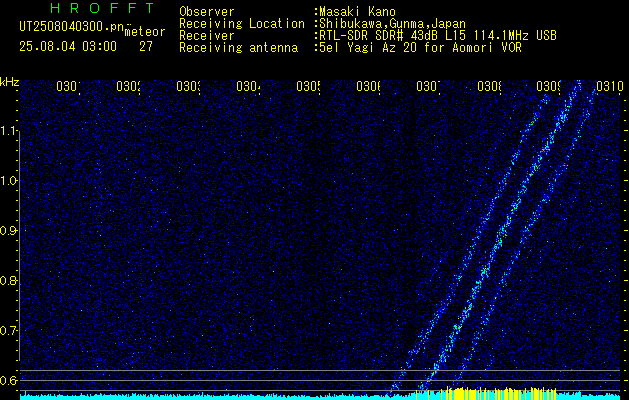The image size is (629, 400).
Task: Click the RTL-SDR SDR# 114.1MHz USB text
Action: (436, 36)
